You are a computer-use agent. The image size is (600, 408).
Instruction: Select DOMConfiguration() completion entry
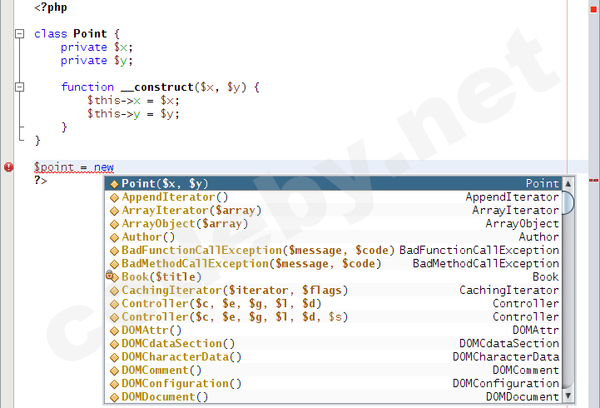coord(333,383)
